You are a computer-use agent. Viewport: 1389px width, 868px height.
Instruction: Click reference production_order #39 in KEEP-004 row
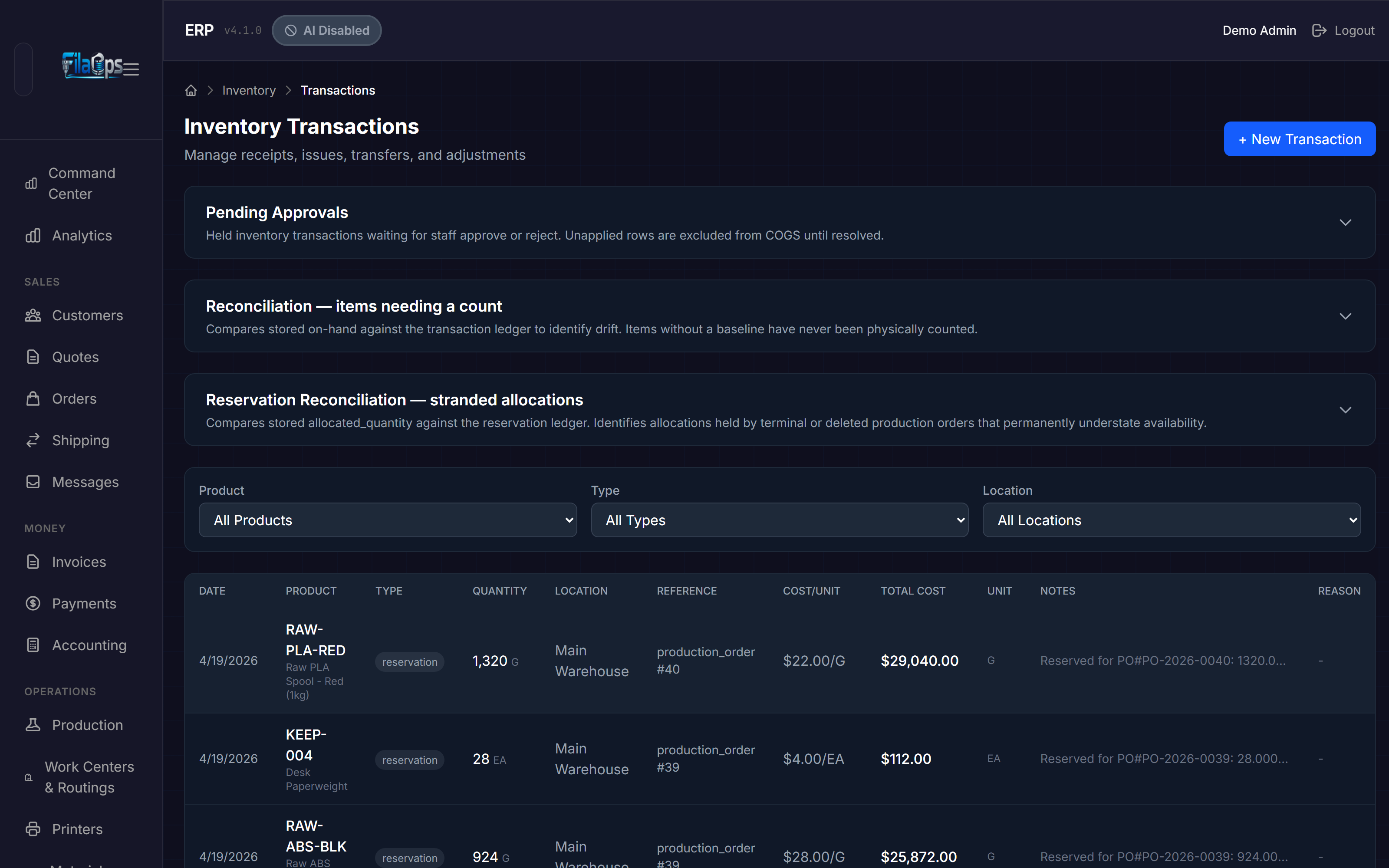click(705, 759)
